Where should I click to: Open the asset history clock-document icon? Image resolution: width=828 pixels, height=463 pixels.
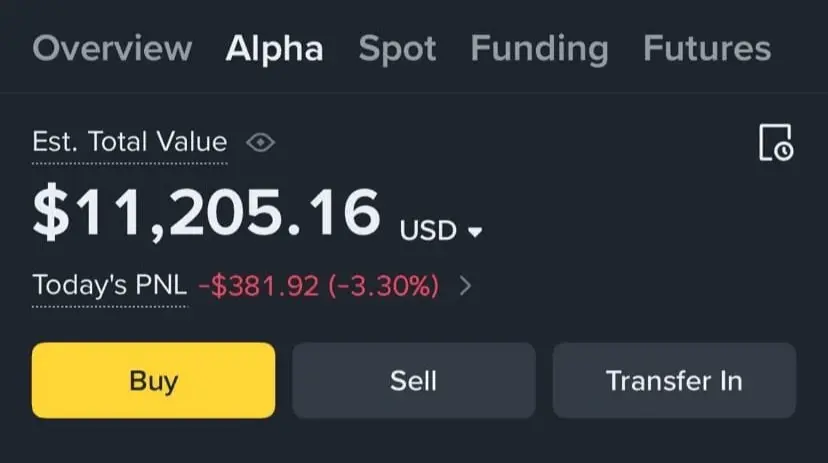tap(775, 143)
